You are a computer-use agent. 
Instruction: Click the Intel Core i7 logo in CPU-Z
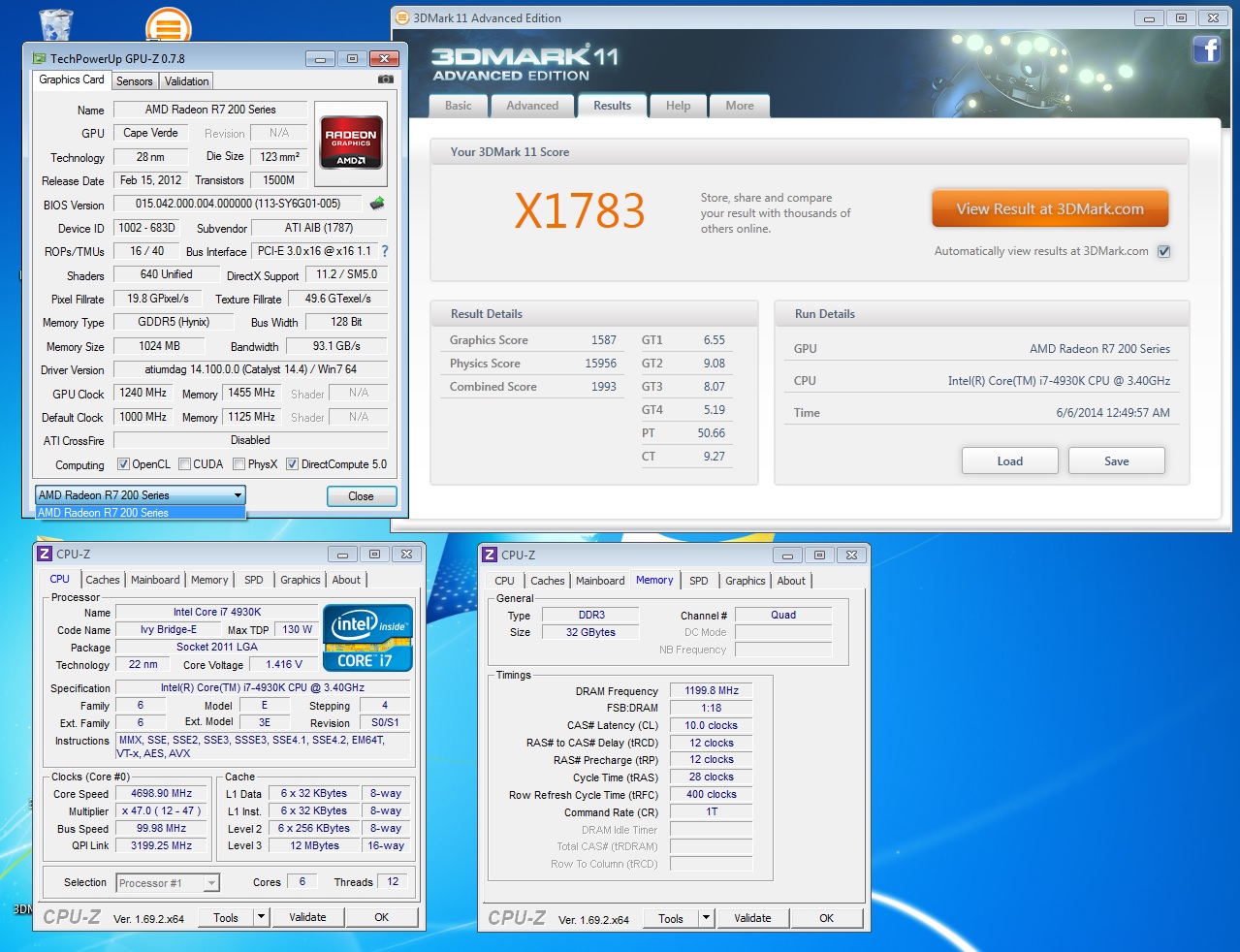(x=367, y=638)
